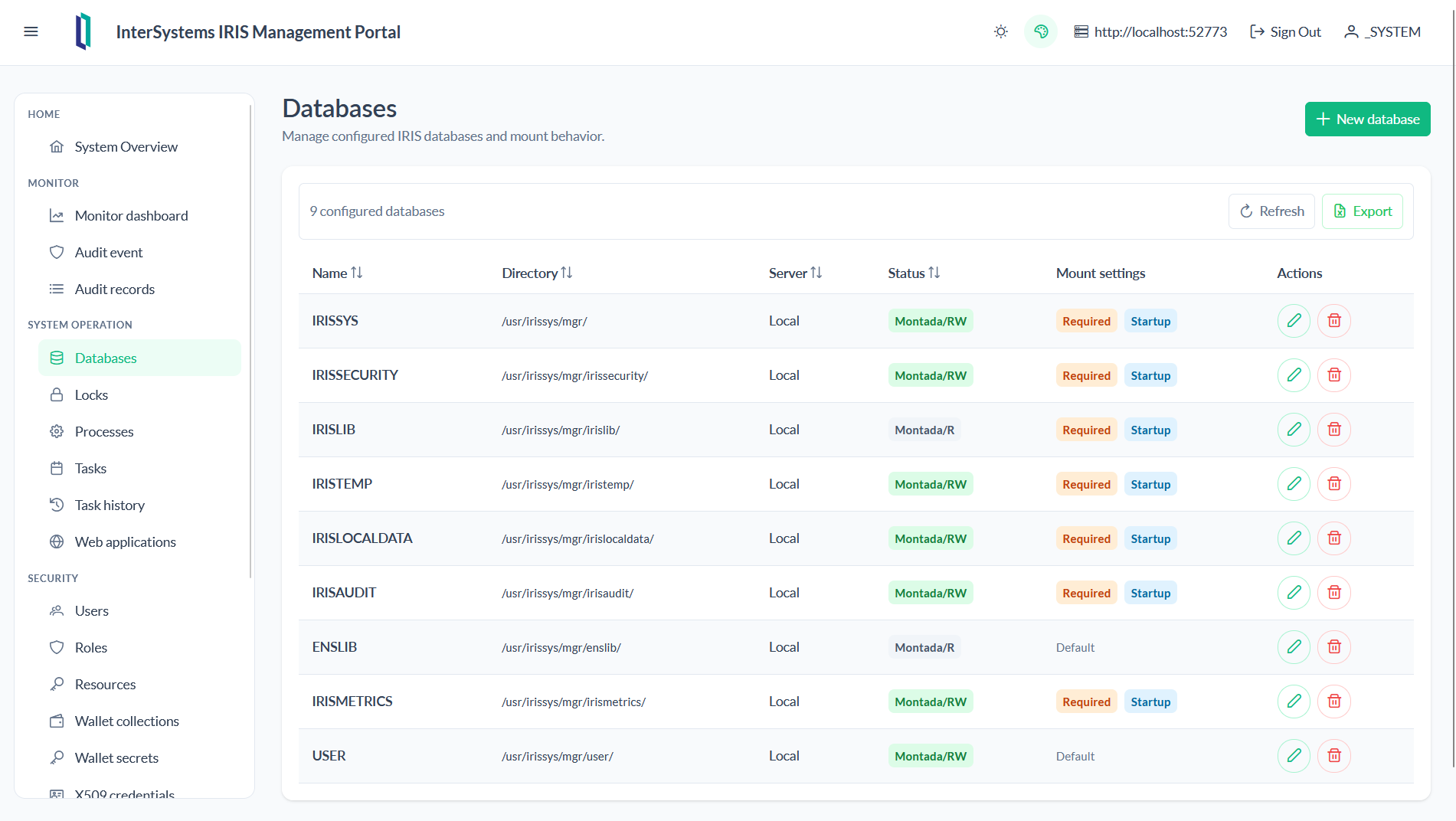Screen dimensions: 1456x821
Task: Click the 9 configured databases count
Action: 377,211
